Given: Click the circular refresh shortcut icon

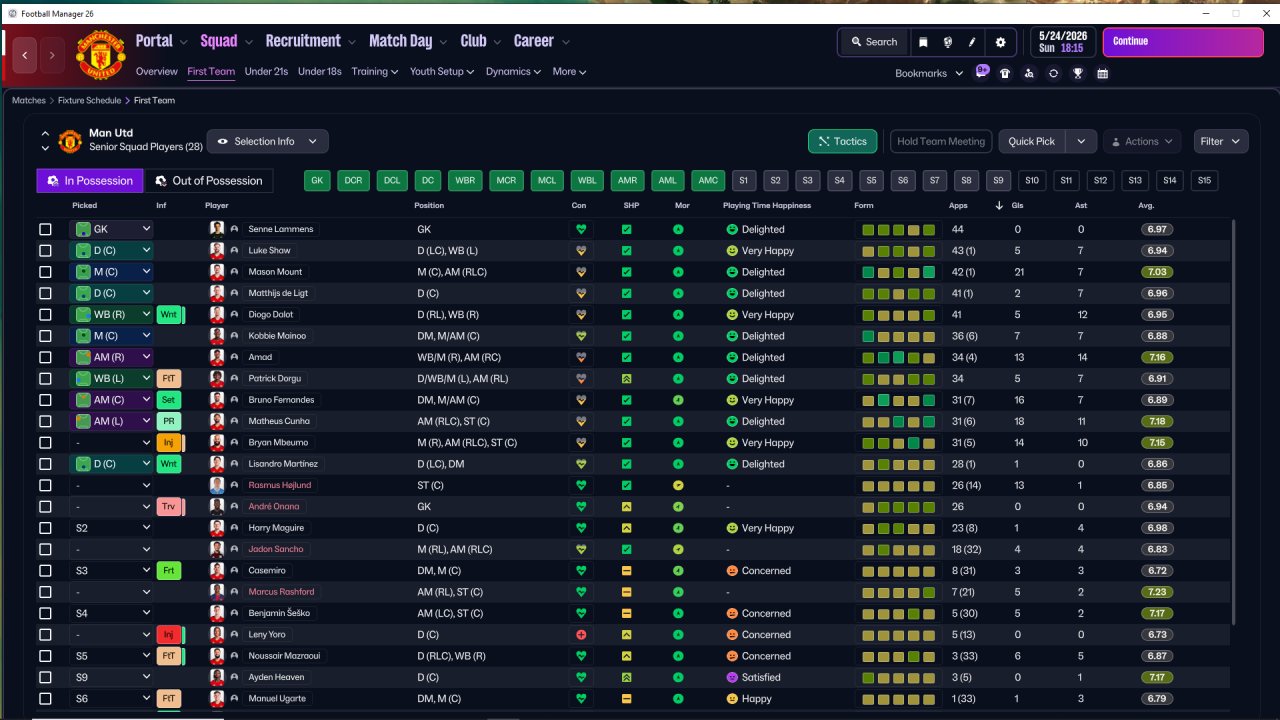Looking at the screenshot, I should pos(1053,73).
